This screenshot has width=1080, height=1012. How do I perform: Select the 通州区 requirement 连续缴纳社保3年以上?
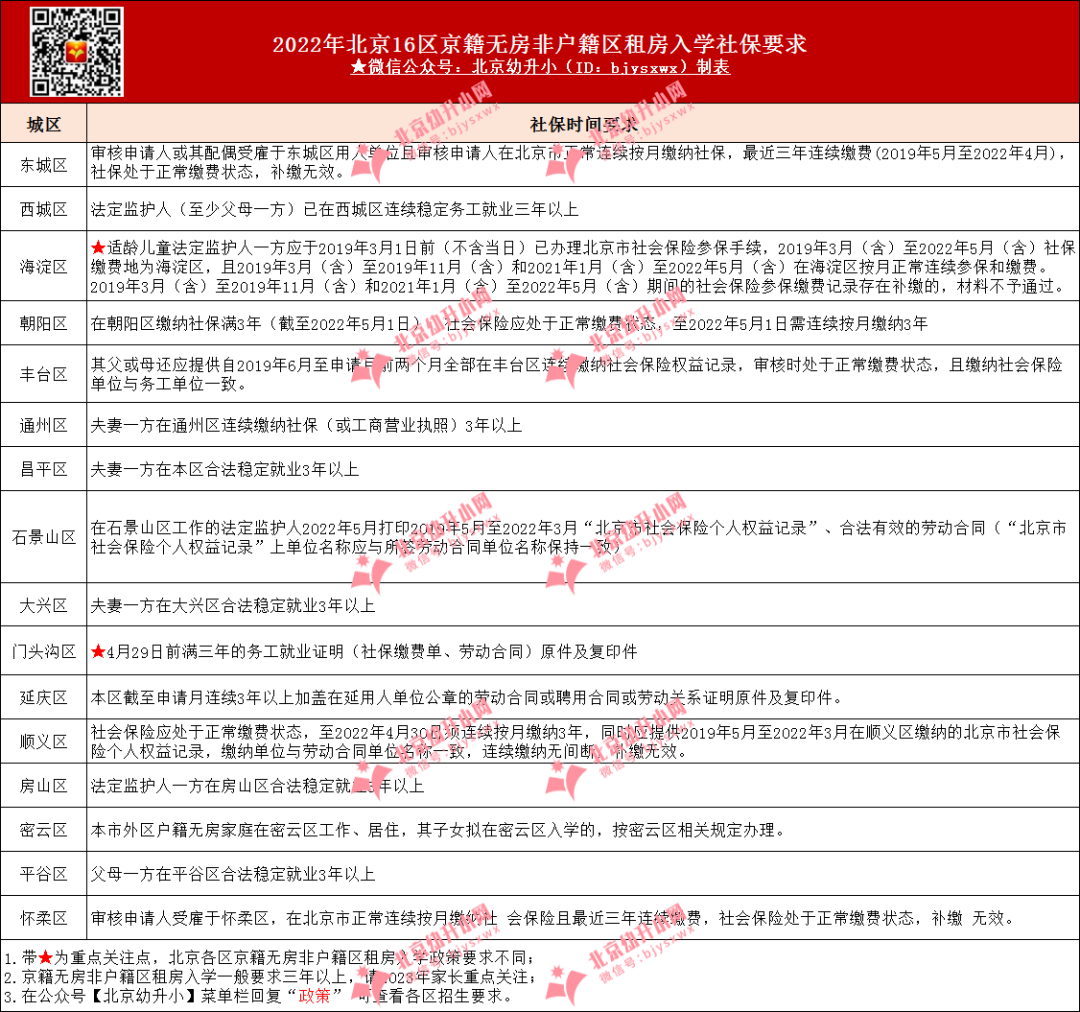click(x=306, y=425)
